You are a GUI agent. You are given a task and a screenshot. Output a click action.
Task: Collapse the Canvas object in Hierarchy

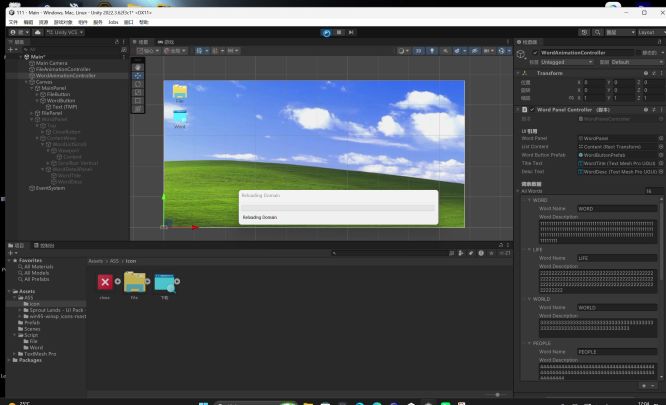26,82
